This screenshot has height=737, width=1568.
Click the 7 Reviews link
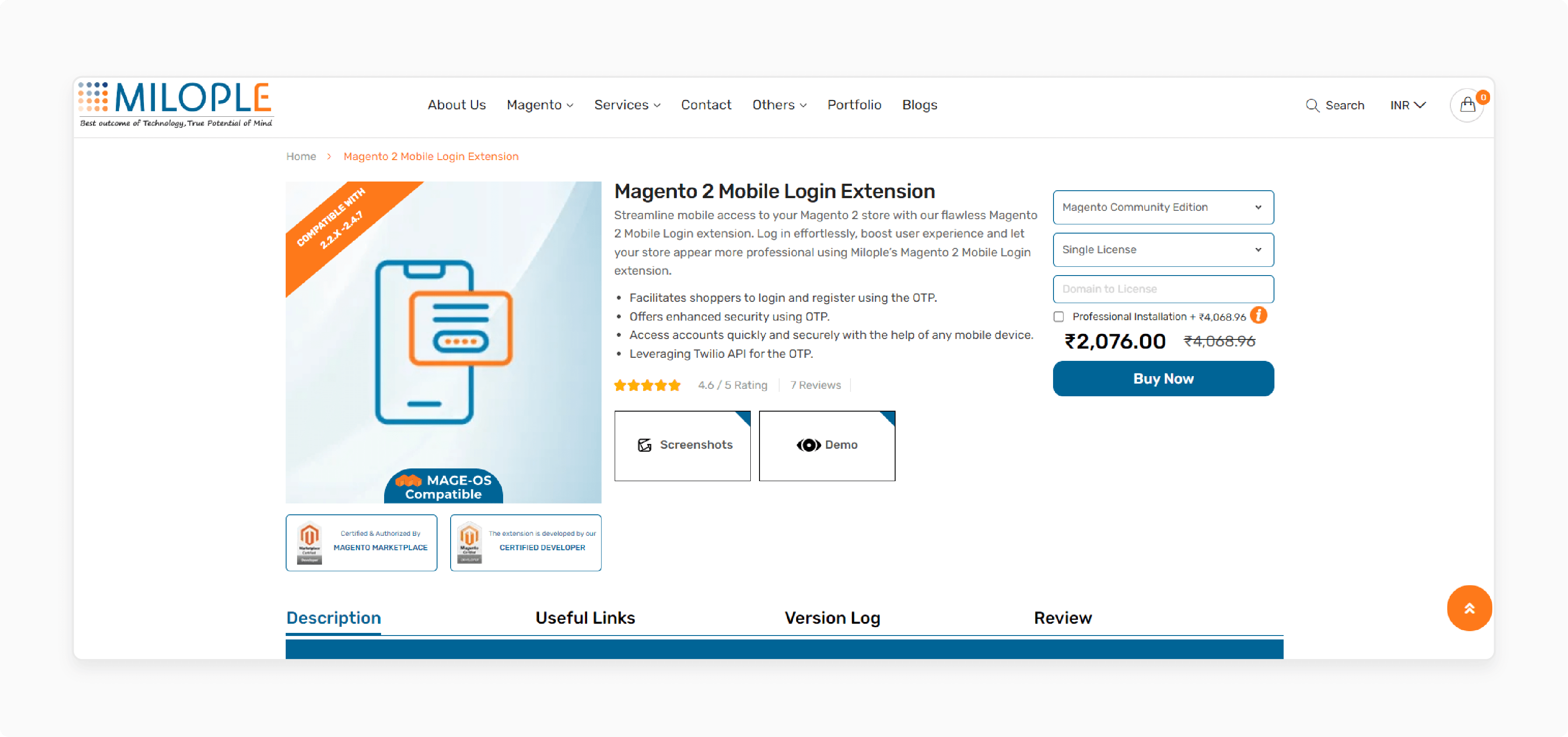coord(815,385)
